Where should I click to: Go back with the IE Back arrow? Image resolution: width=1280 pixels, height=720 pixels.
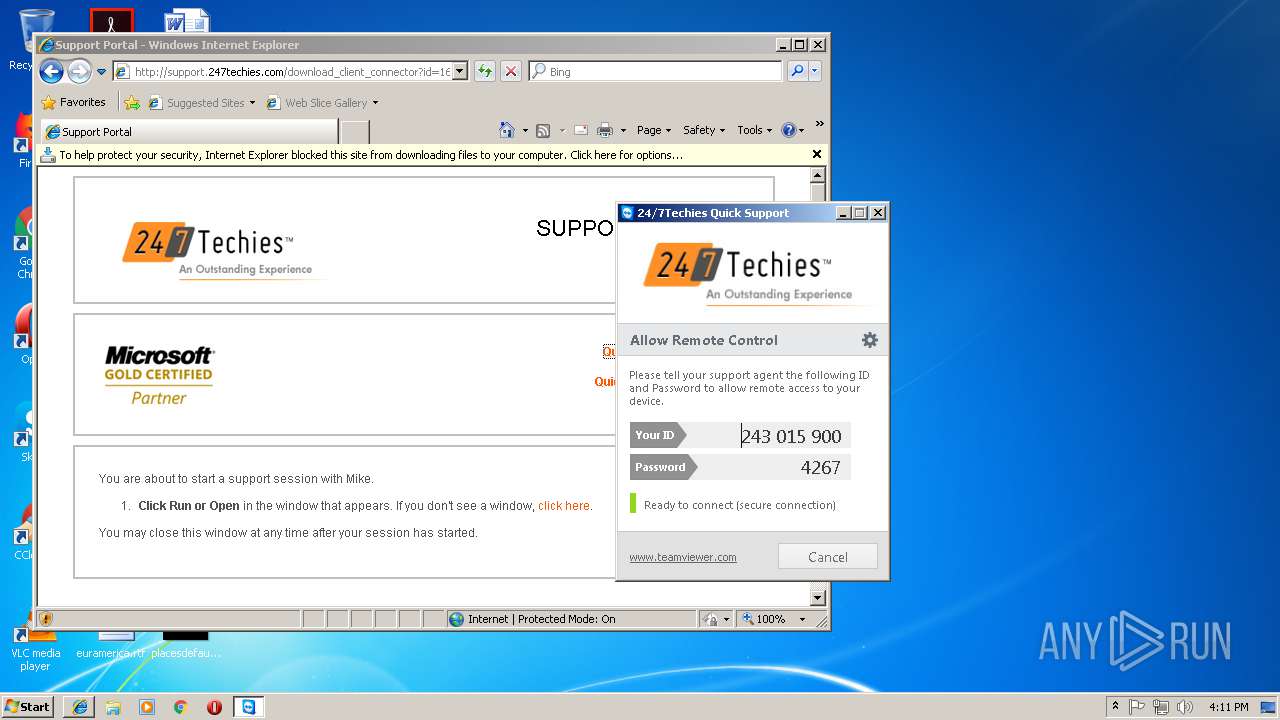(x=51, y=71)
